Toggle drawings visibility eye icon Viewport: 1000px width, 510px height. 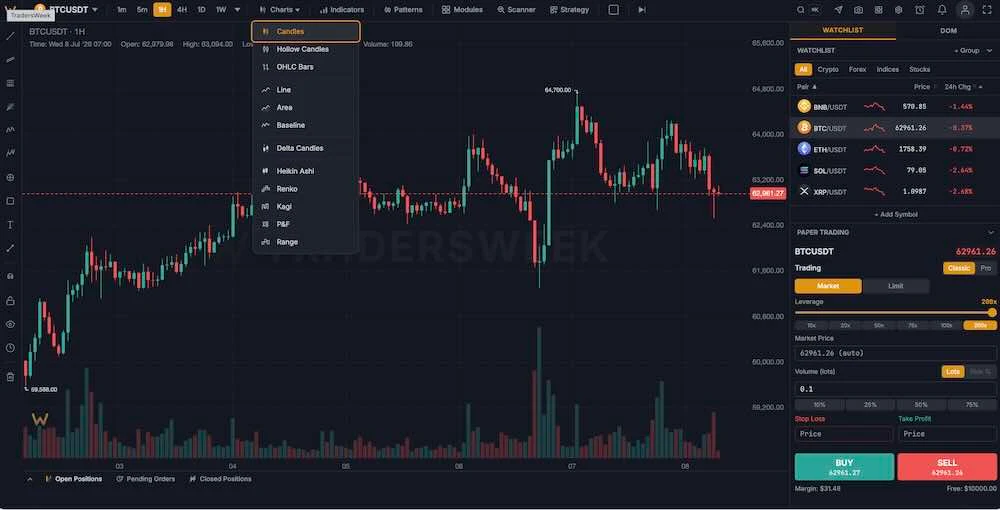point(10,324)
